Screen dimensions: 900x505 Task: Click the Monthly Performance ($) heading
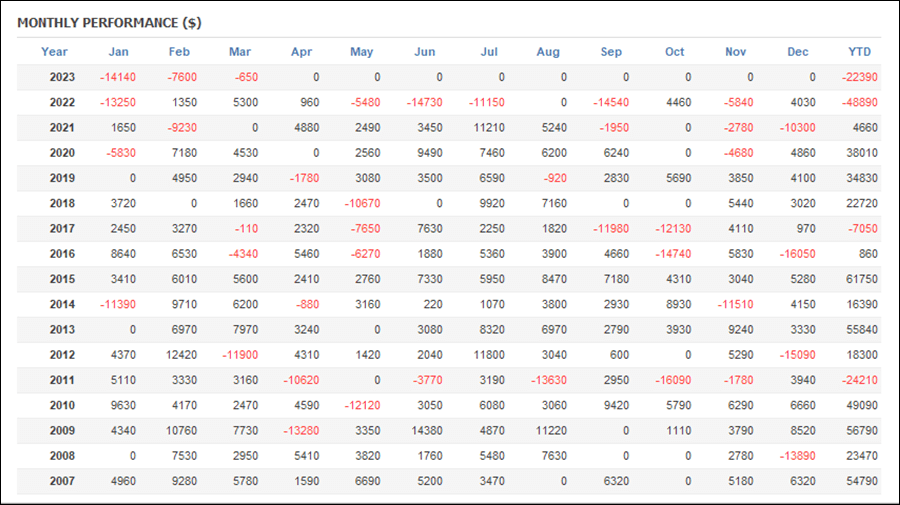109,23
